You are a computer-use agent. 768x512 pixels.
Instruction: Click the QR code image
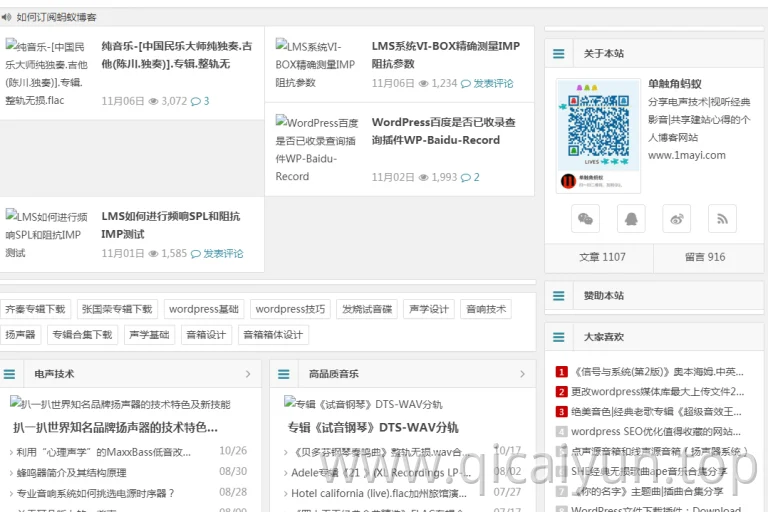click(x=598, y=135)
